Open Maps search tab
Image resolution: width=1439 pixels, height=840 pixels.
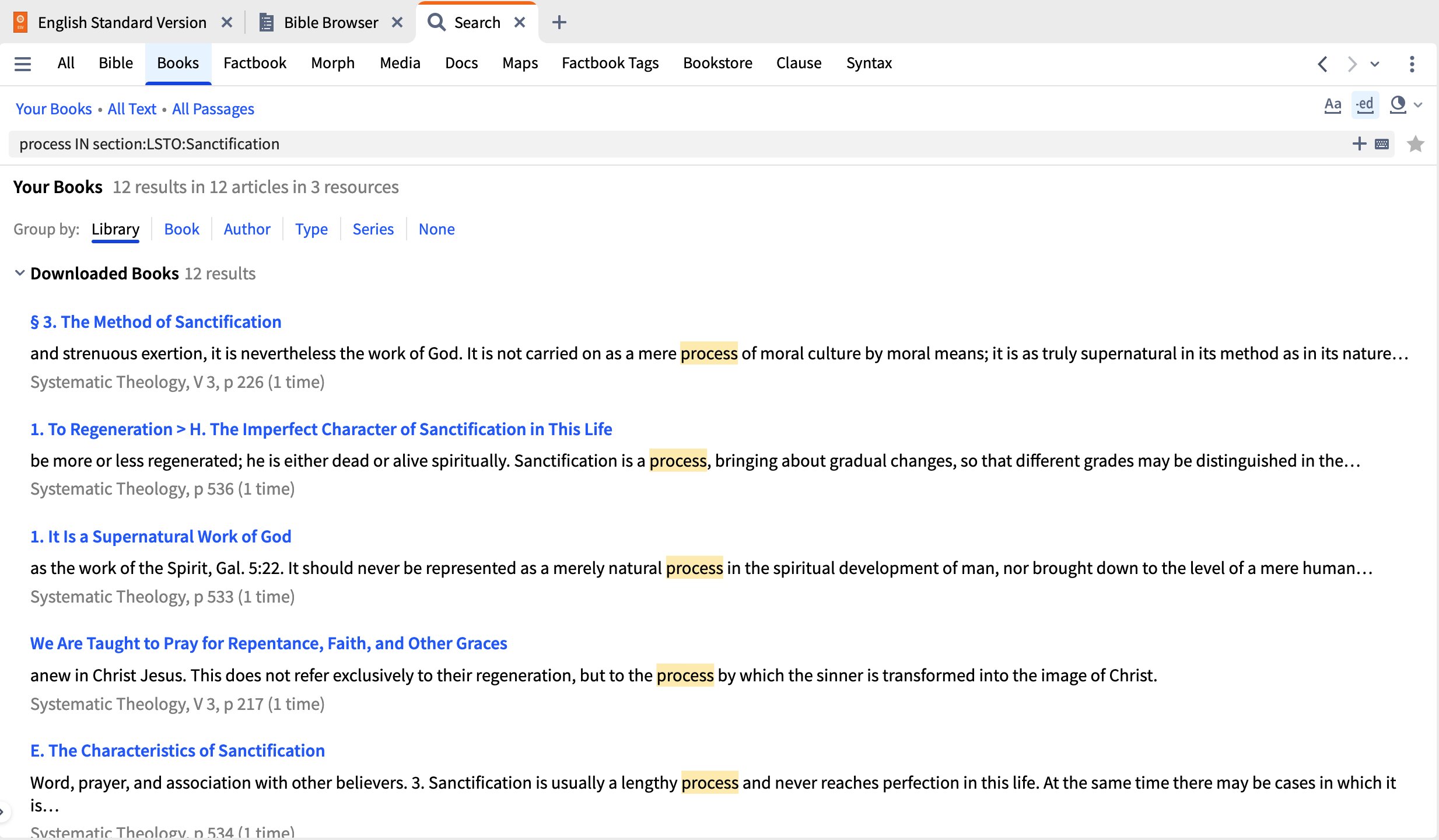point(520,63)
